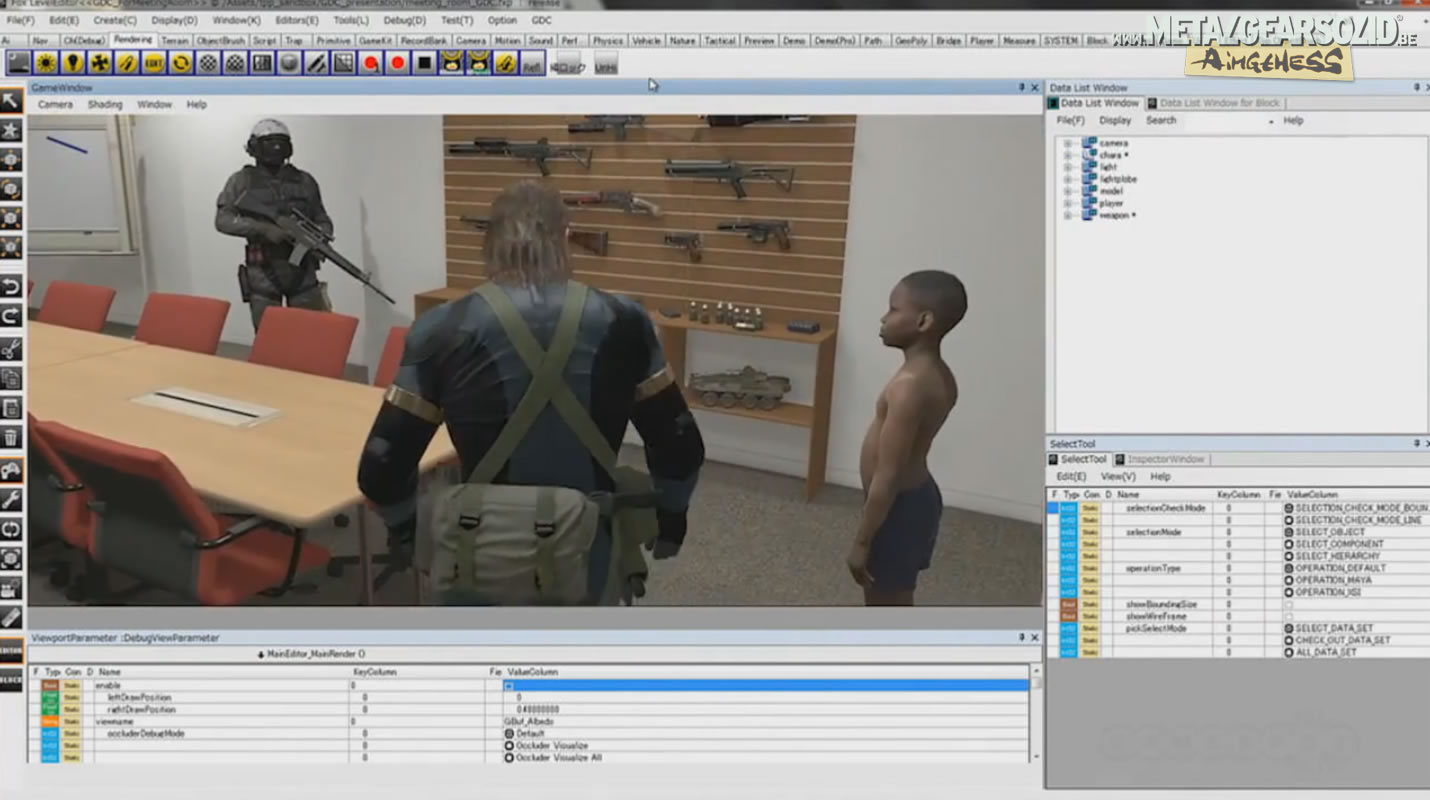The height and width of the screenshot is (800, 1430).
Task: Click the first checkered sphere icon in toolbar
Action: point(208,63)
